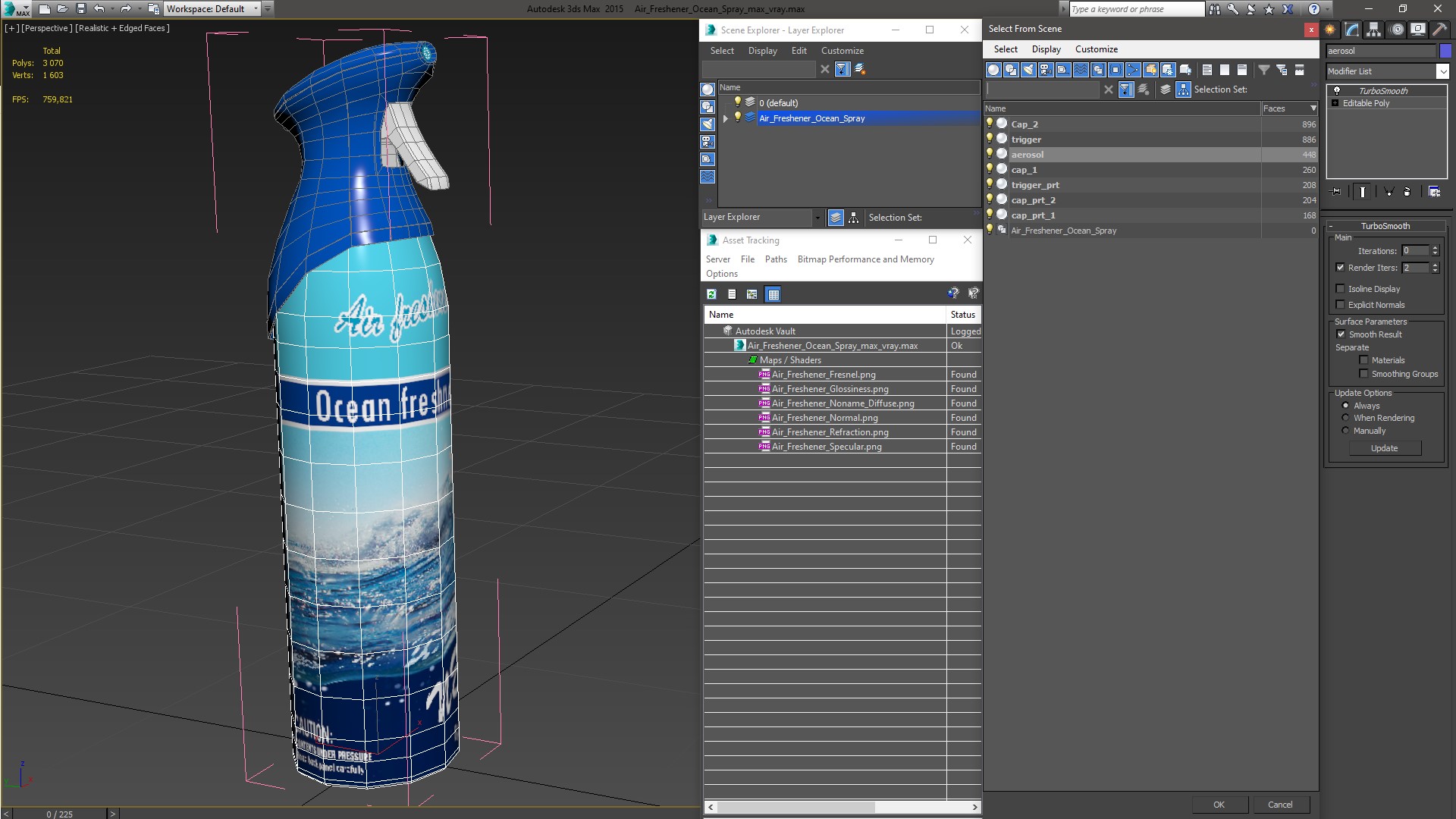Open Select menu in Select From Scene
The height and width of the screenshot is (819, 1456).
point(1006,49)
